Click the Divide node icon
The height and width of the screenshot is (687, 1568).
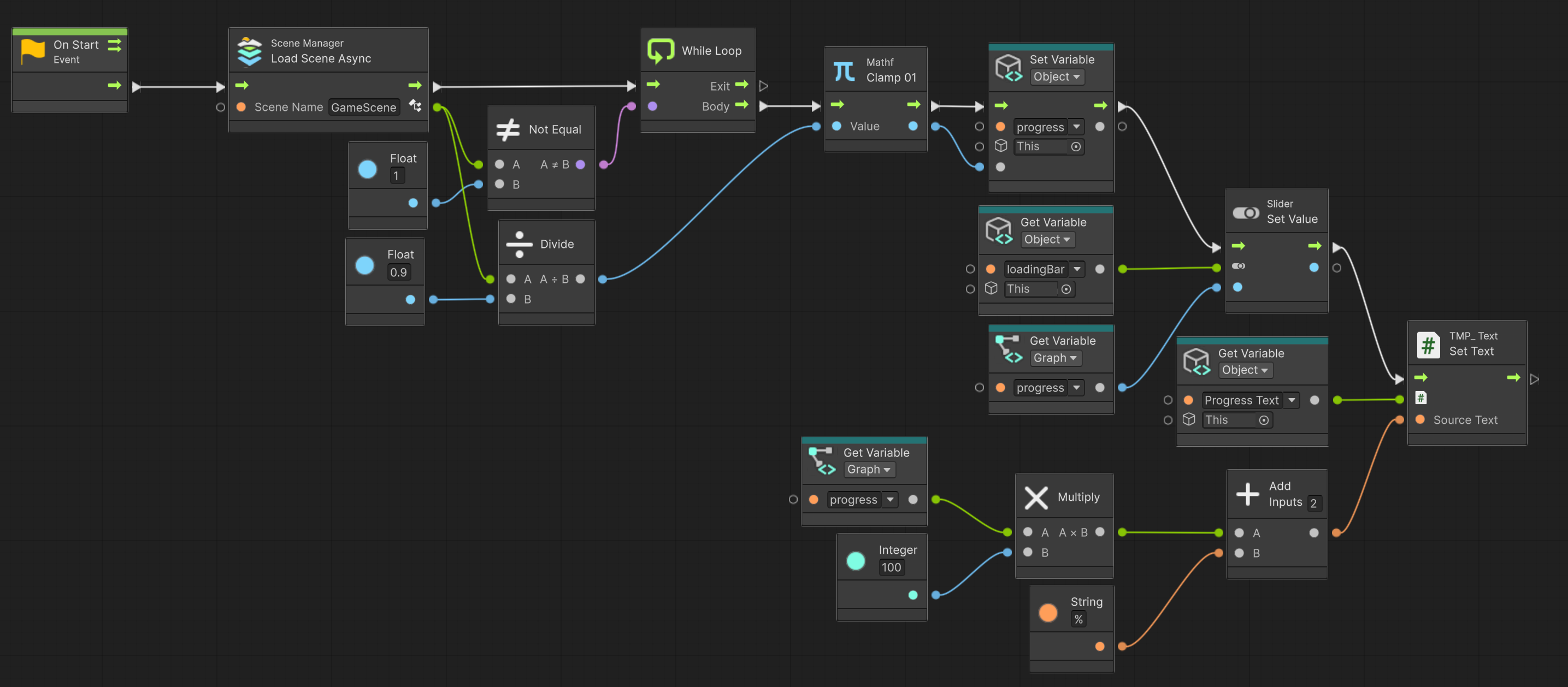tap(519, 244)
